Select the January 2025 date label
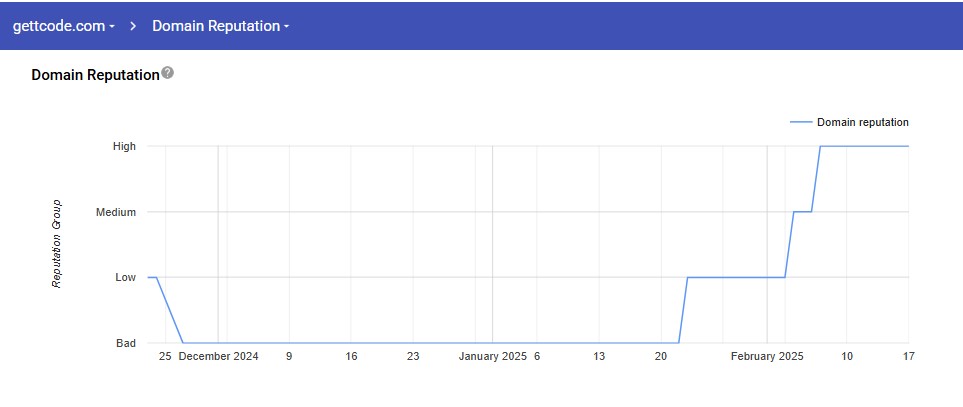The width and height of the screenshot is (963, 407). 493,356
